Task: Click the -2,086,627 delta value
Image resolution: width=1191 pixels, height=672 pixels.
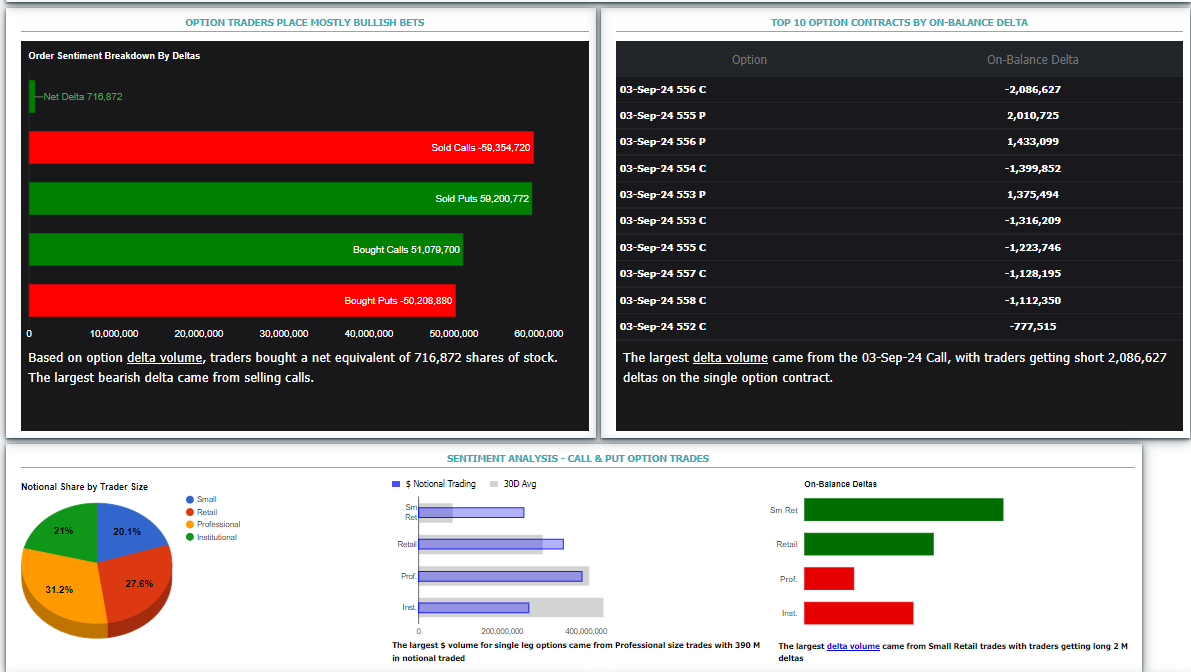Action: (x=1032, y=90)
